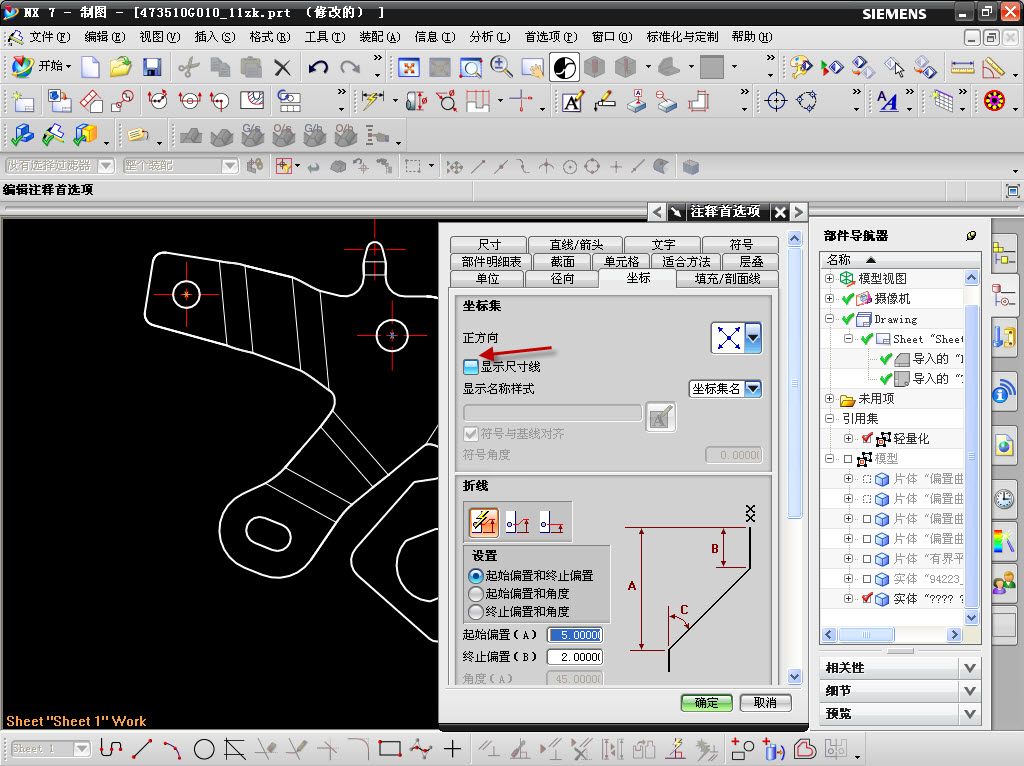Enable the 显示尺寸线 checkbox
Image resolution: width=1024 pixels, height=766 pixels.
click(x=470, y=367)
